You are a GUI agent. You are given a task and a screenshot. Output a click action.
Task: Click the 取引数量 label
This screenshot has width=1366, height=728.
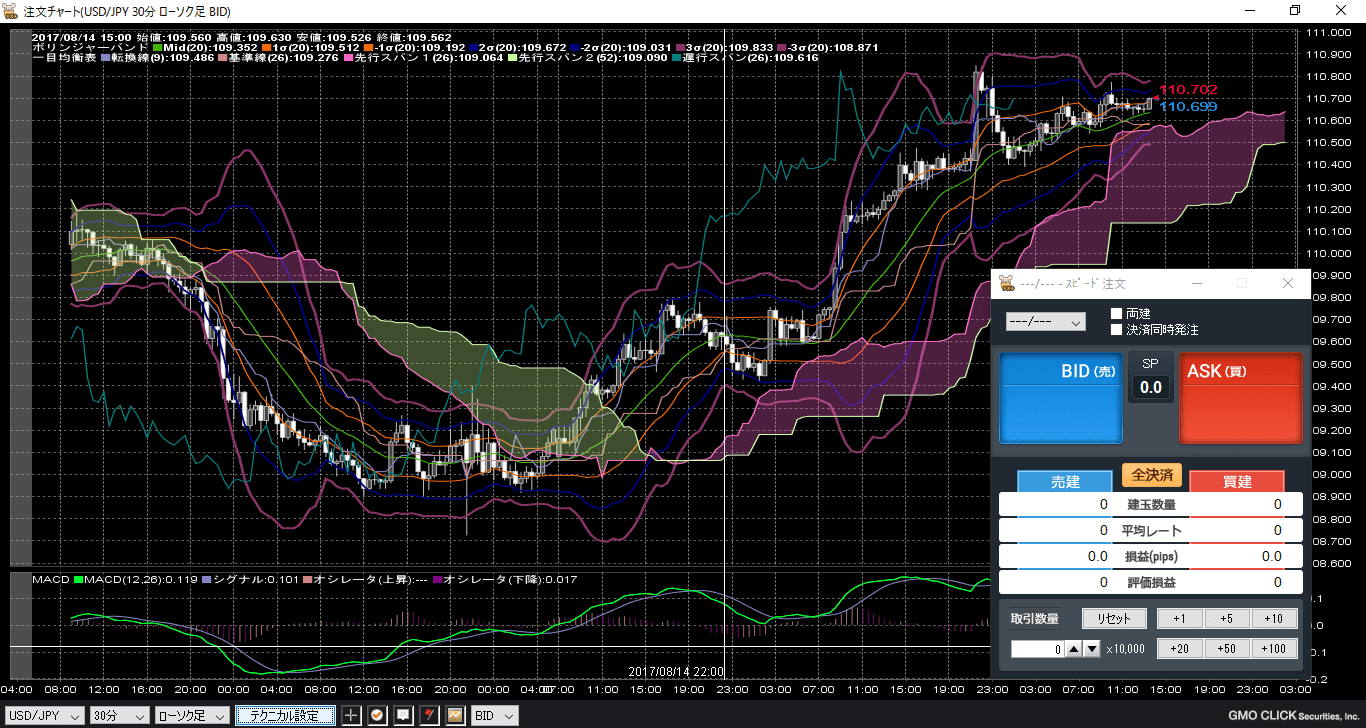pyautogui.click(x=1034, y=619)
